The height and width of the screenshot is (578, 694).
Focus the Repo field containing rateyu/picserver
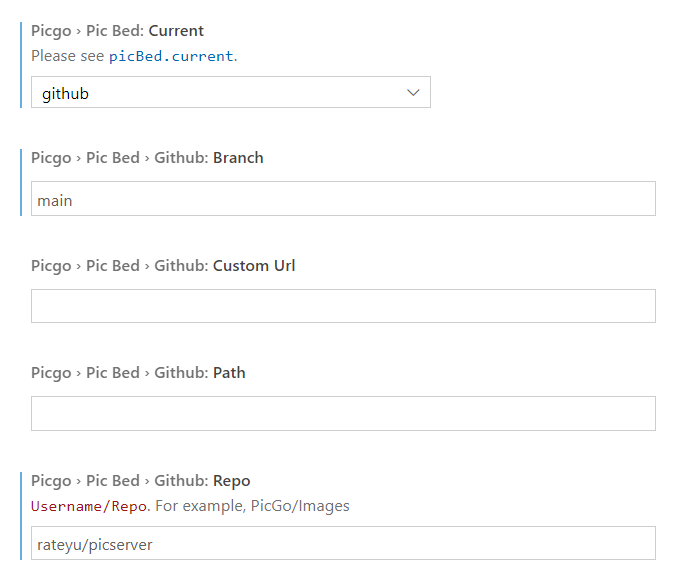pos(343,544)
